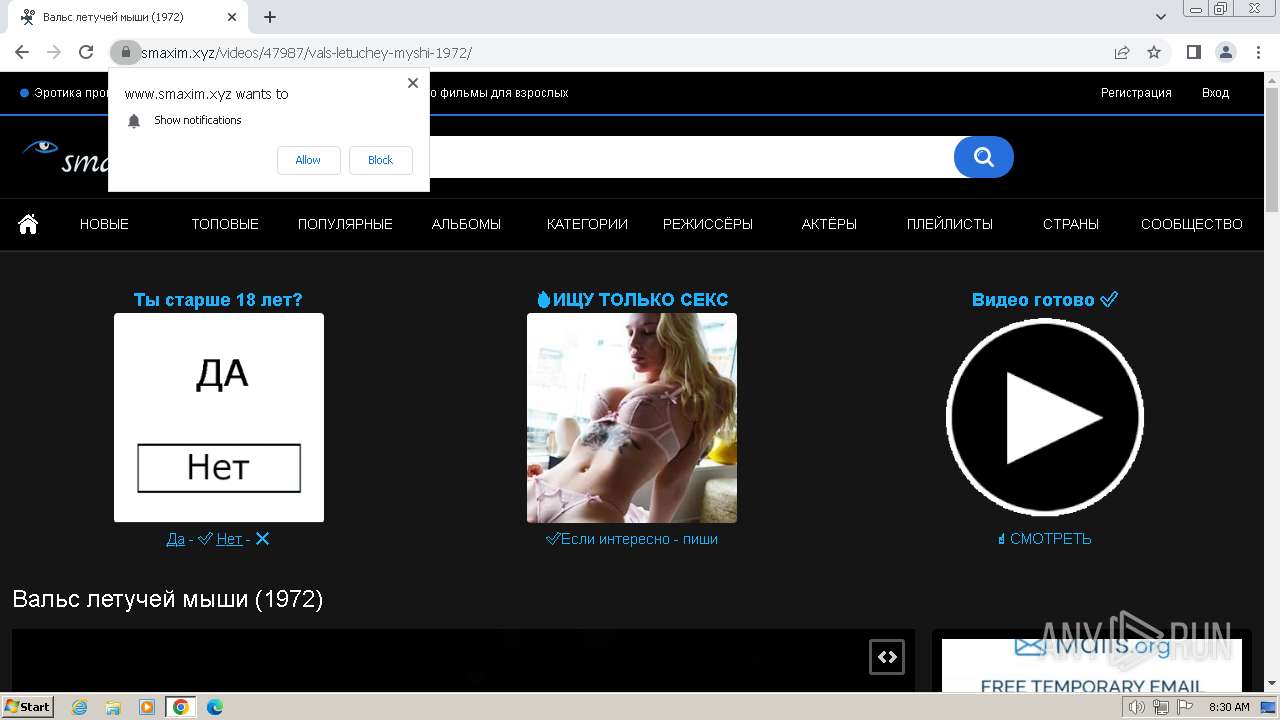Click the Да text link below the box
Screen dimensions: 1280x720
pyautogui.click(x=175, y=539)
